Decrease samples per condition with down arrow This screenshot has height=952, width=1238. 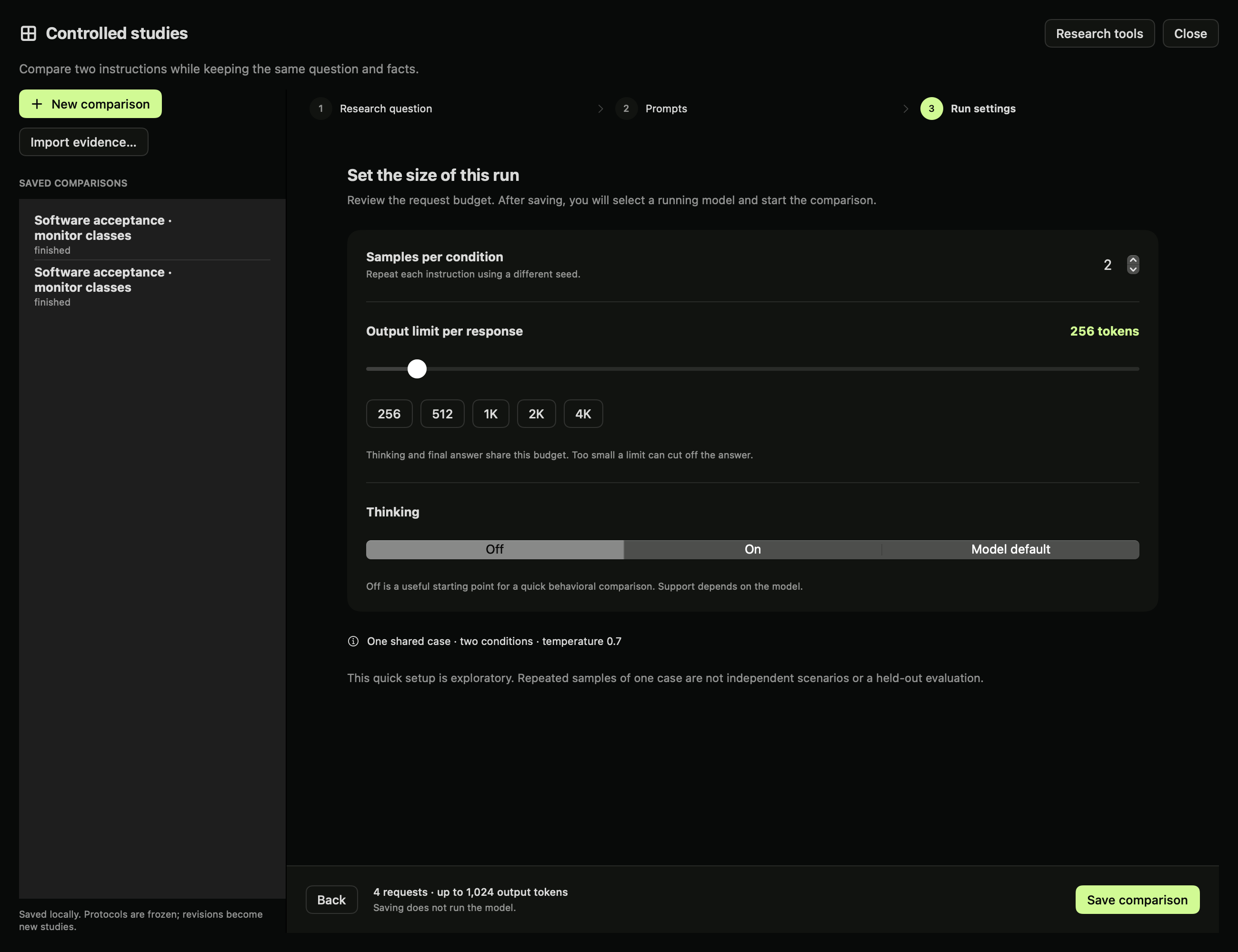(x=1133, y=269)
